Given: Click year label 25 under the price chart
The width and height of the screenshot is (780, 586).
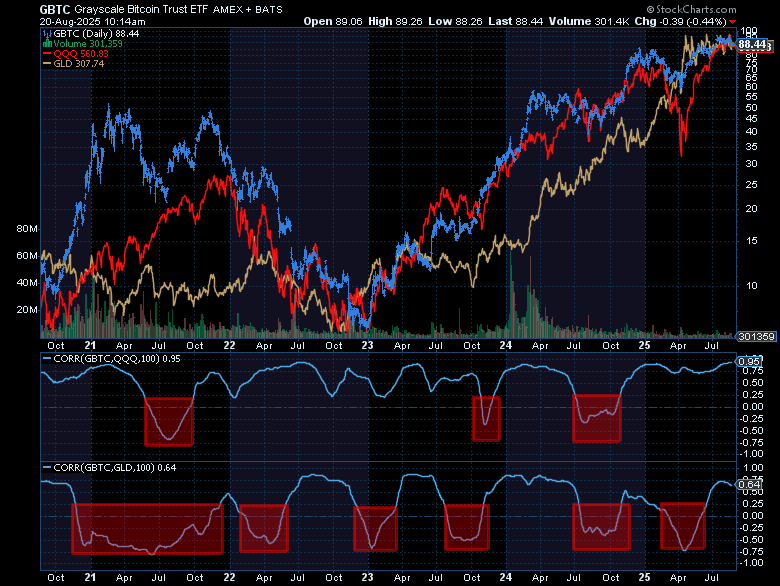Looking at the screenshot, I should [644, 346].
